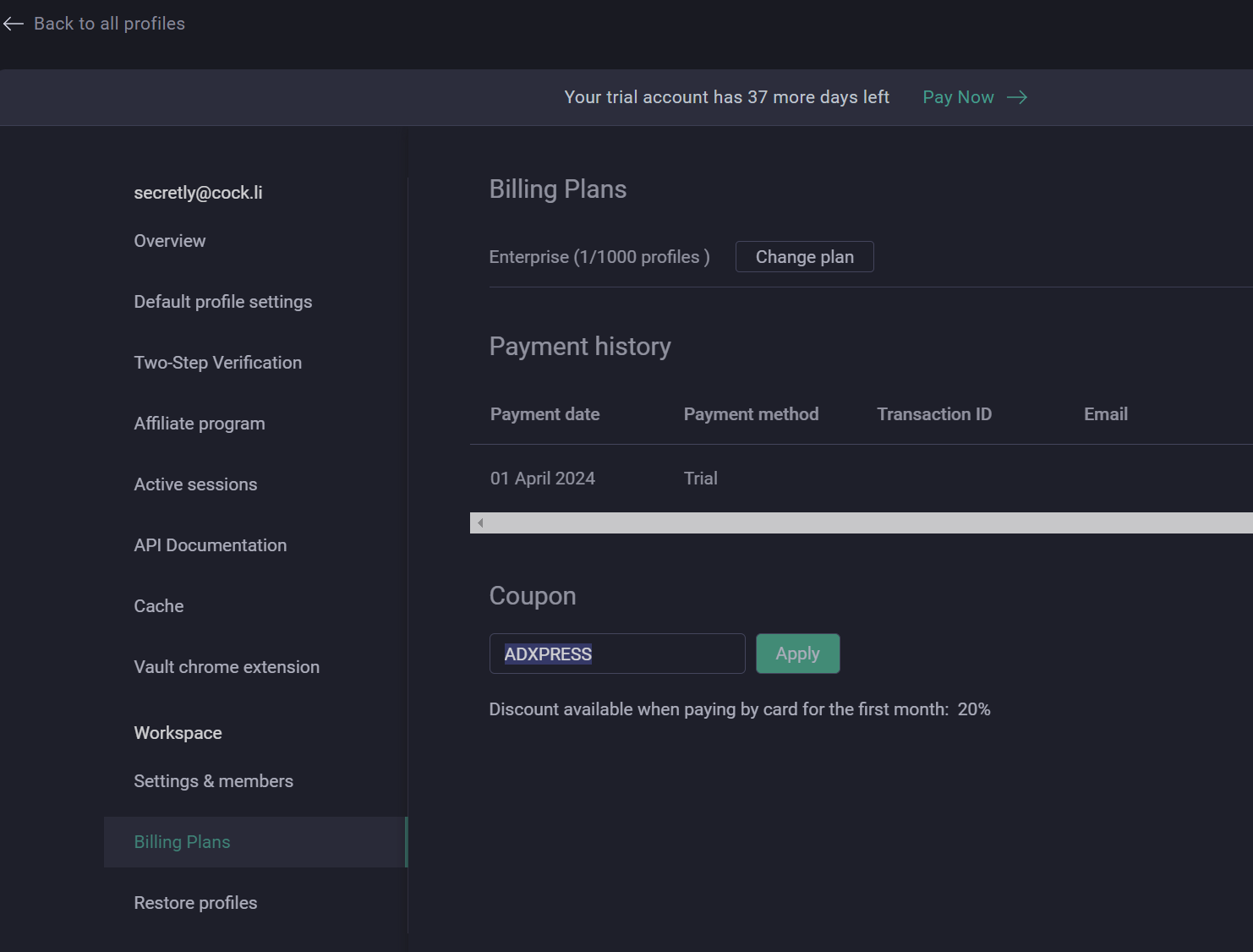This screenshot has height=952, width=1253.
Task: Click the Change plan button
Action: pyautogui.click(x=804, y=257)
